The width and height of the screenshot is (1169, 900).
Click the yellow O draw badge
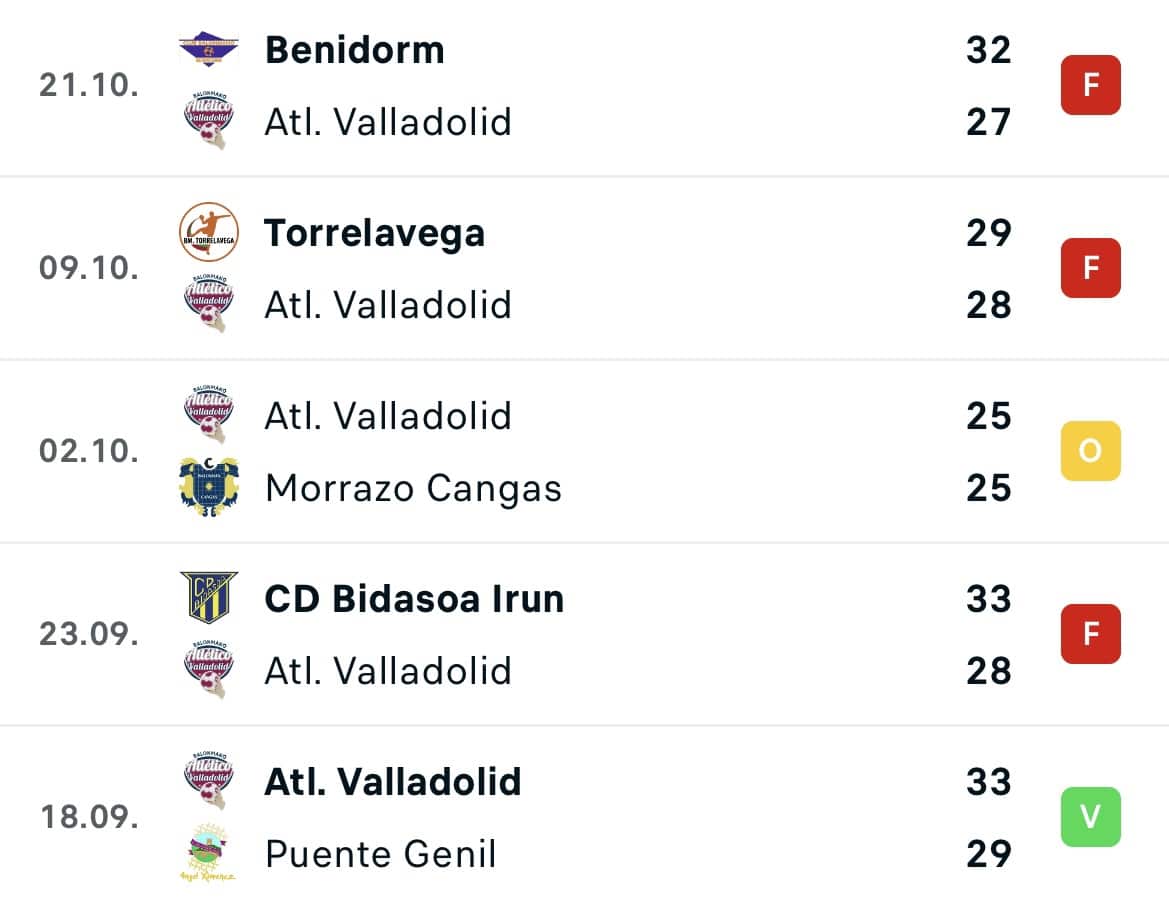[x=1091, y=450]
